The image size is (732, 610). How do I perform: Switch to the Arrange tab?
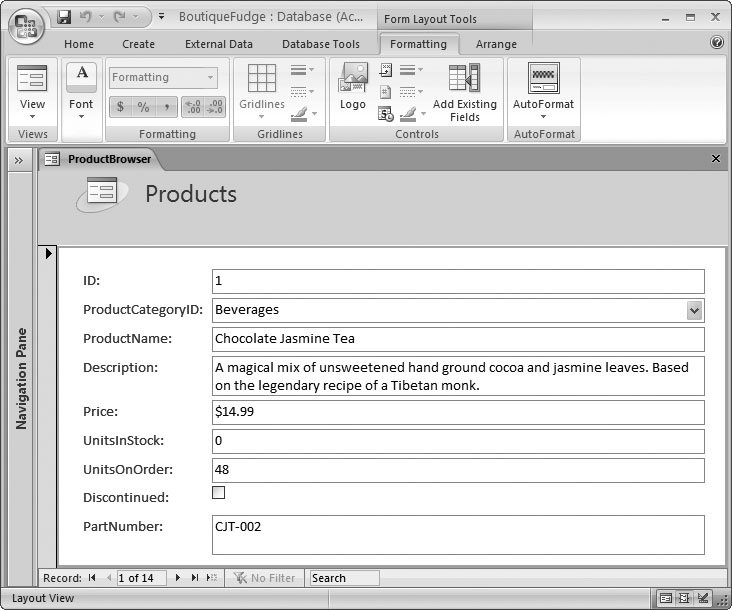click(x=496, y=44)
